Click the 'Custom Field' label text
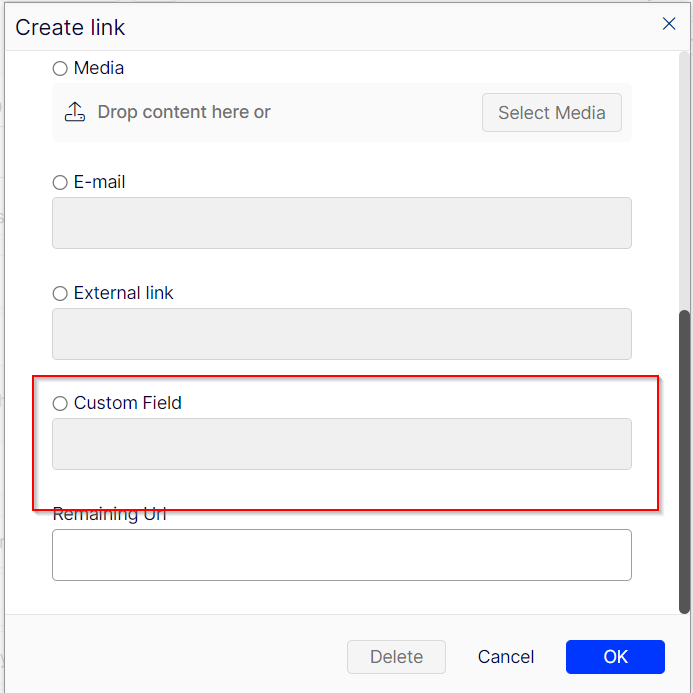 click(128, 404)
